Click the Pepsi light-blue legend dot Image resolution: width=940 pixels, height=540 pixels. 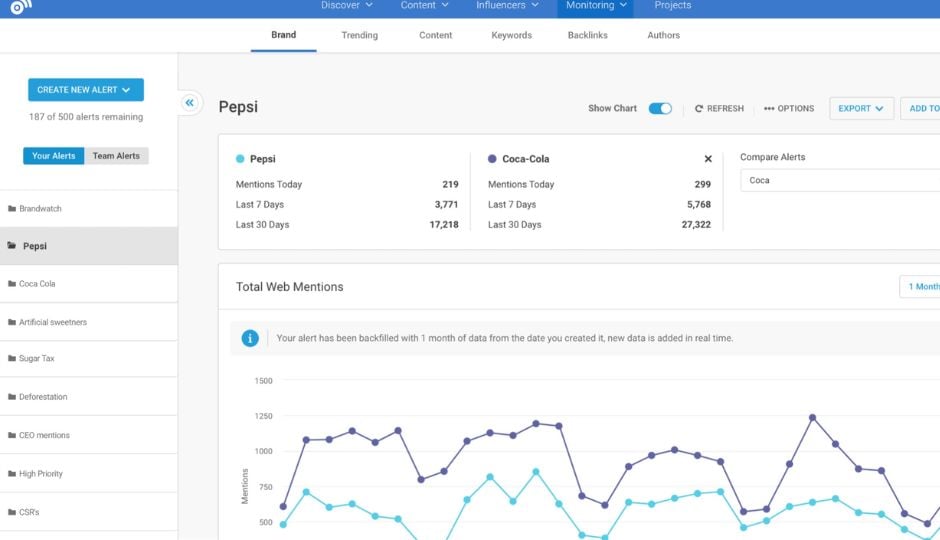(240, 159)
